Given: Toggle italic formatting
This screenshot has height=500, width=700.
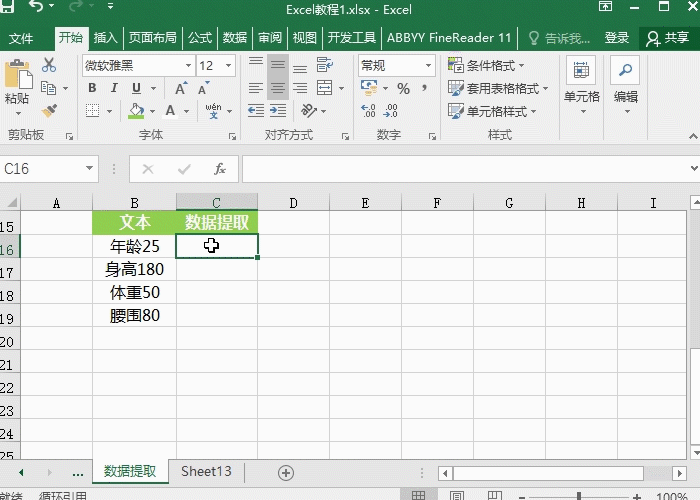Looking at the screenshot, I should [x=112, y=88].
